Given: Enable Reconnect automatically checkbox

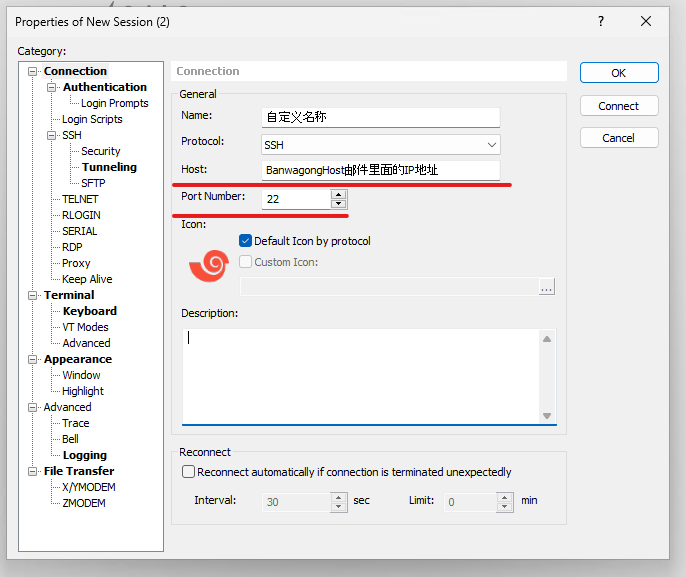Looking at the screenshot, I should tap(188, 472).
